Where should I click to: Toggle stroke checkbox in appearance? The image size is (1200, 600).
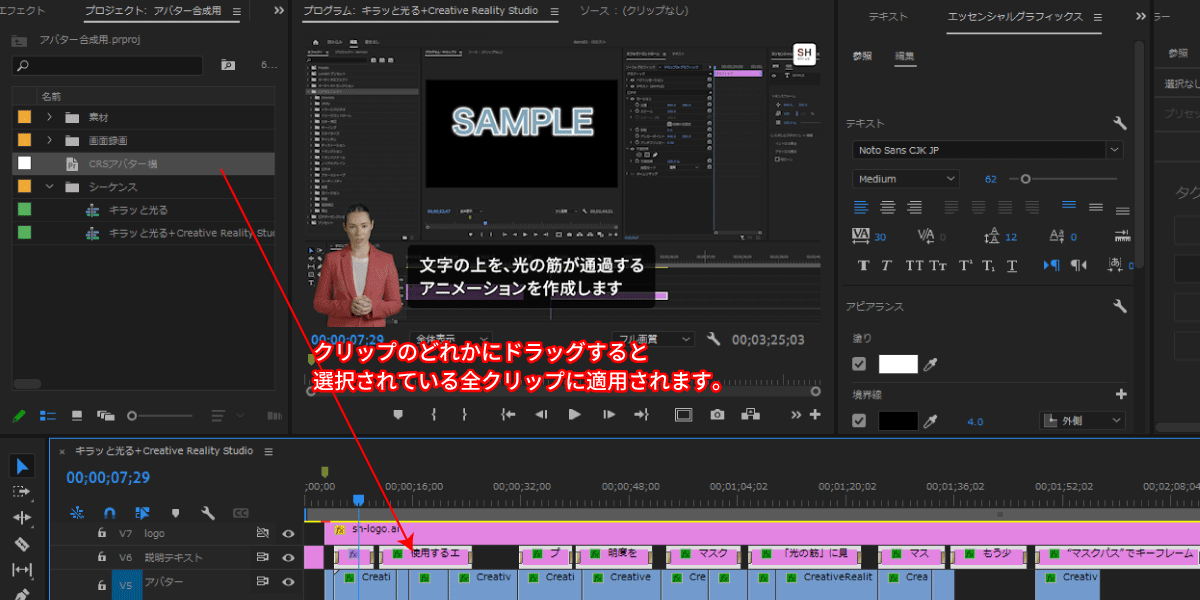coord(858,421)
